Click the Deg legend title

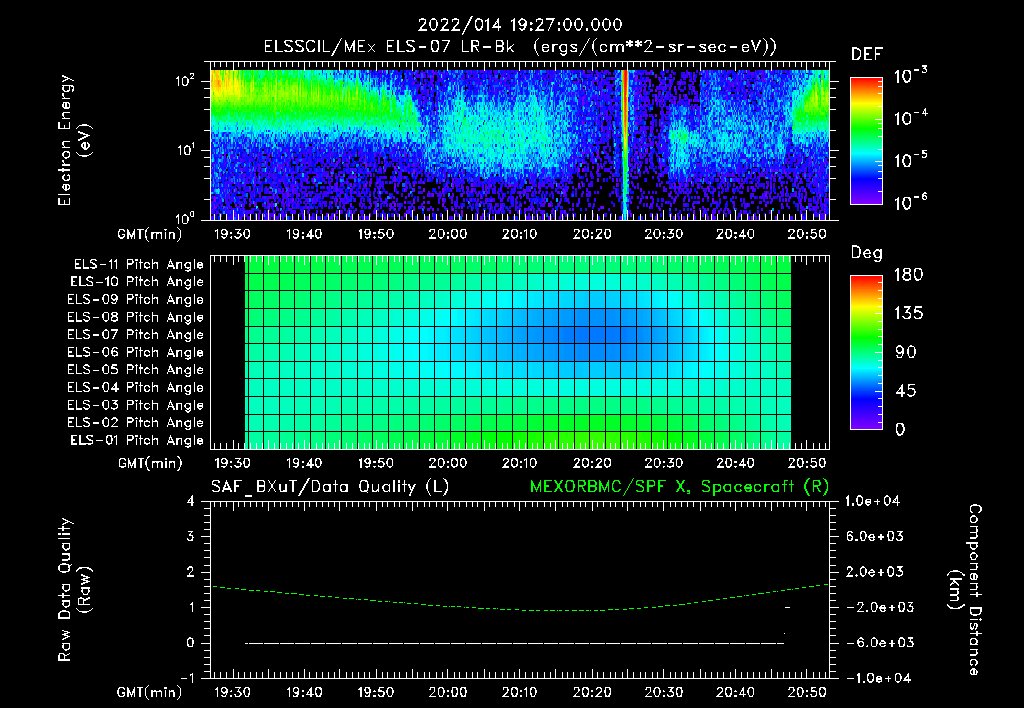coord(867,253)
